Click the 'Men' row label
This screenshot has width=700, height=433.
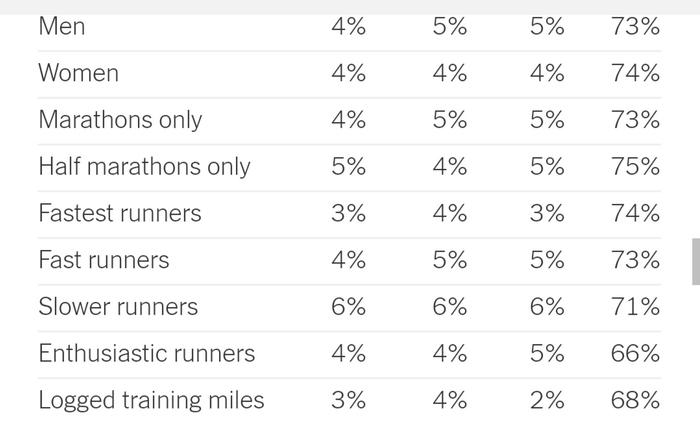[62, 27]
